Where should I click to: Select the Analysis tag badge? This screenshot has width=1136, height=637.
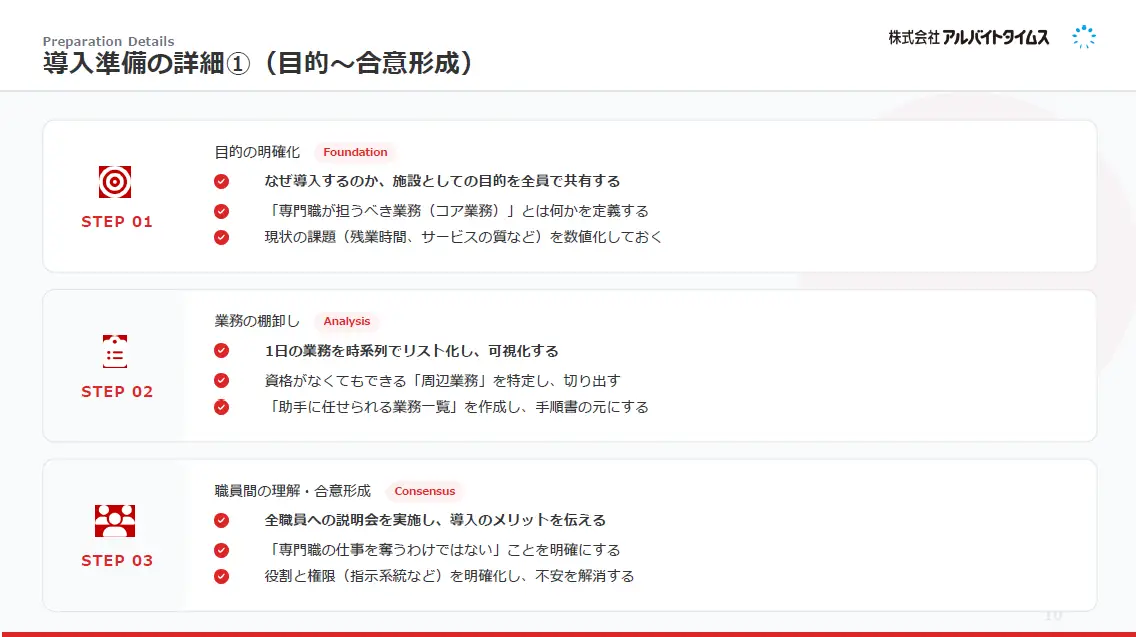click(347, 322)
